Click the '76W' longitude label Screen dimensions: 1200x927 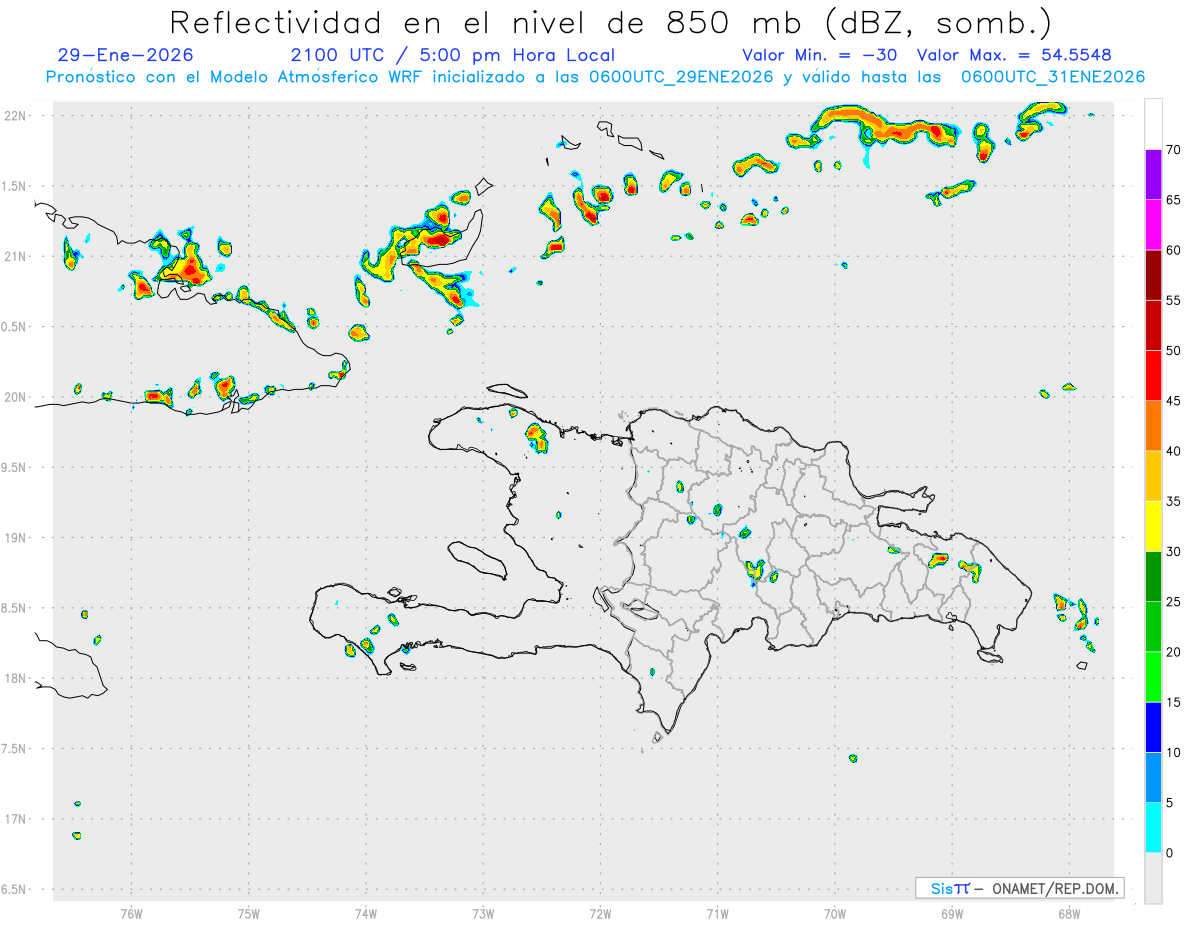[131, 913]
